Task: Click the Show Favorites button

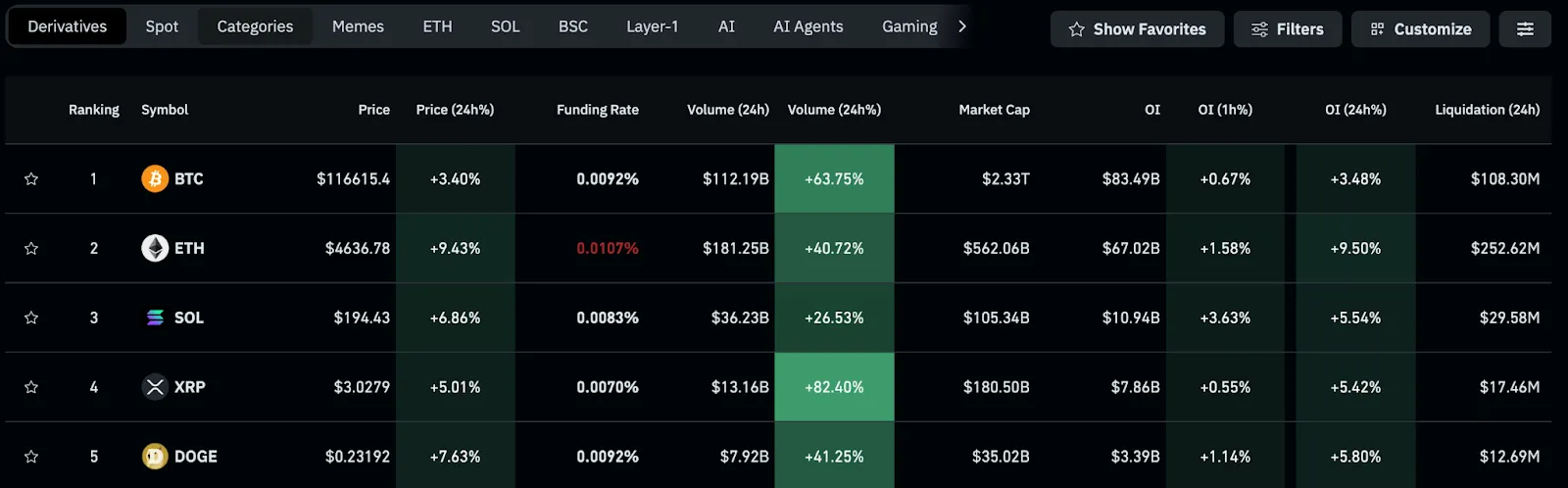Action: click(x=1137, y=29)
